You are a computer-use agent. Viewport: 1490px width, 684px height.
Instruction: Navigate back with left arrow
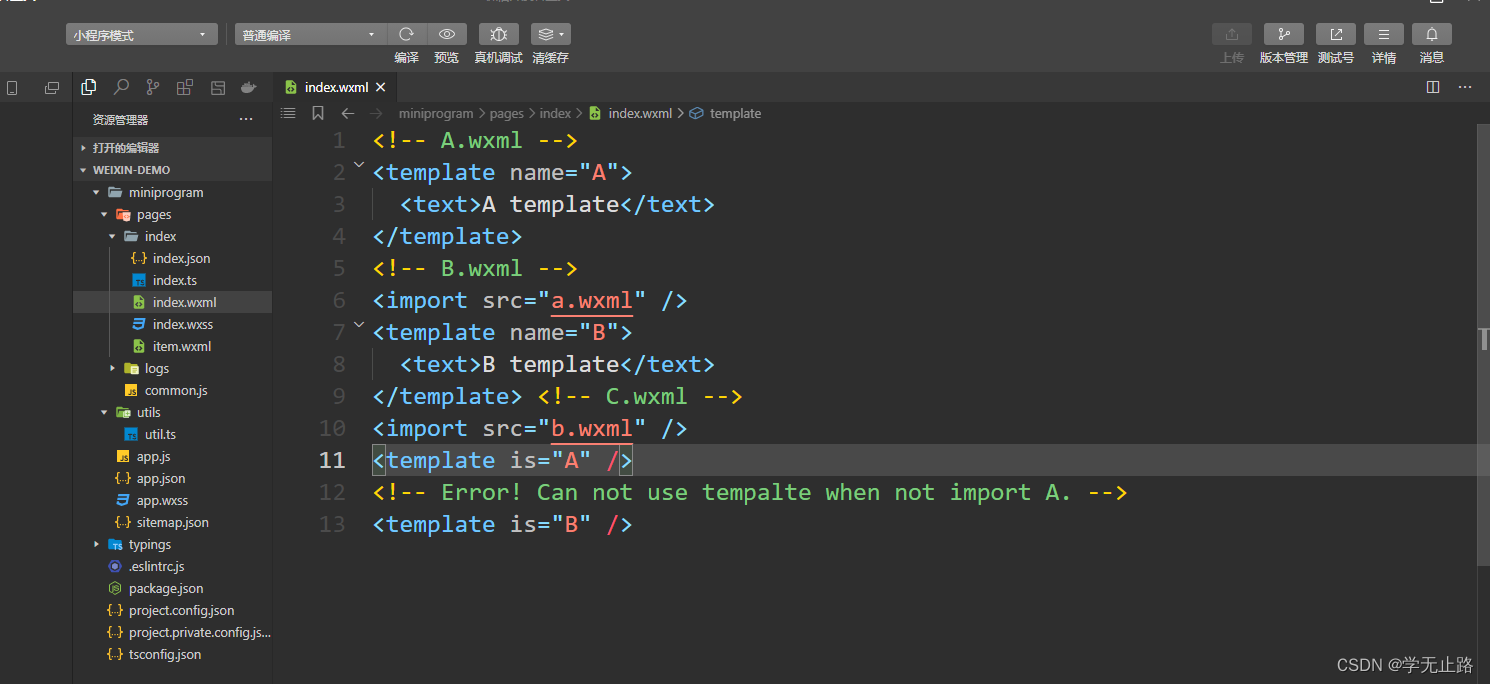point(348,113)
